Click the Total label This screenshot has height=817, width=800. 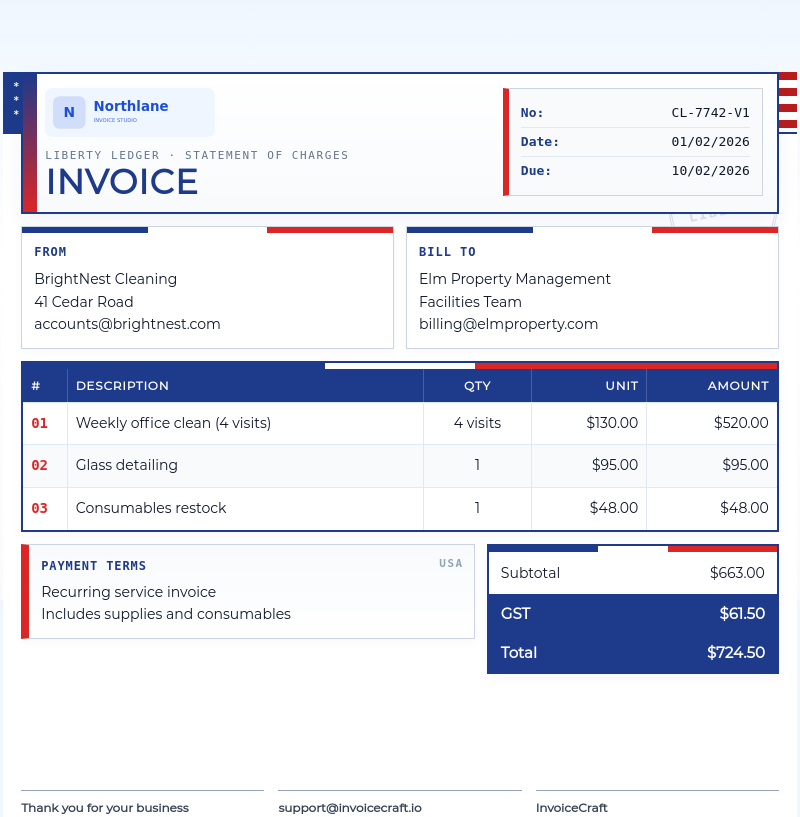519,653
